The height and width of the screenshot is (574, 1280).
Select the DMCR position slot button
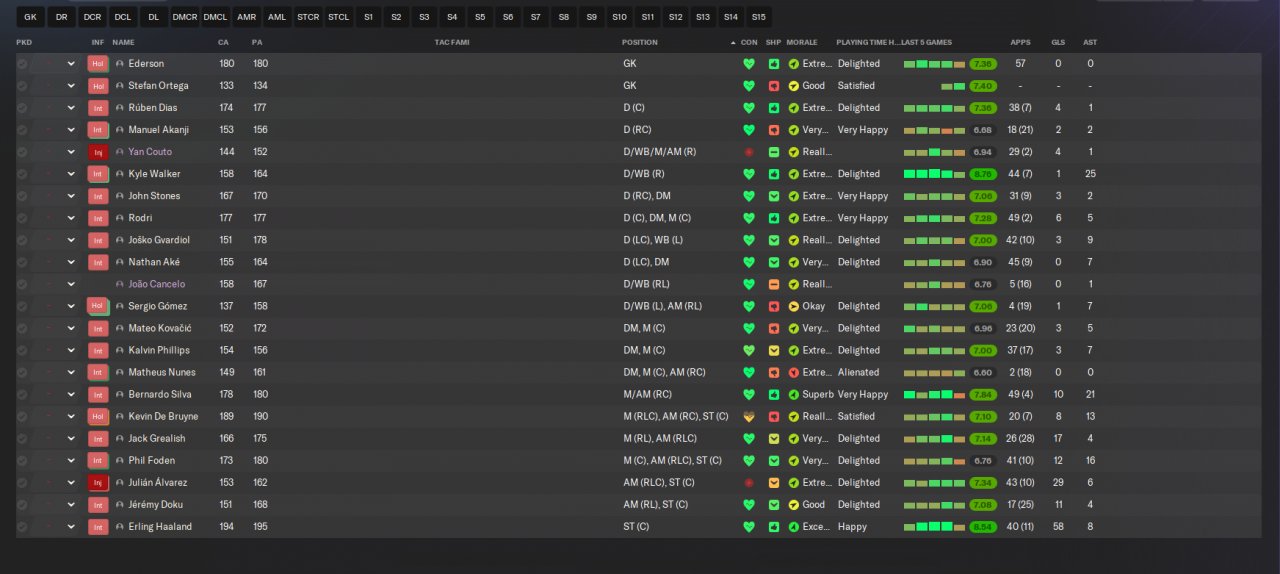coord(184,17)
